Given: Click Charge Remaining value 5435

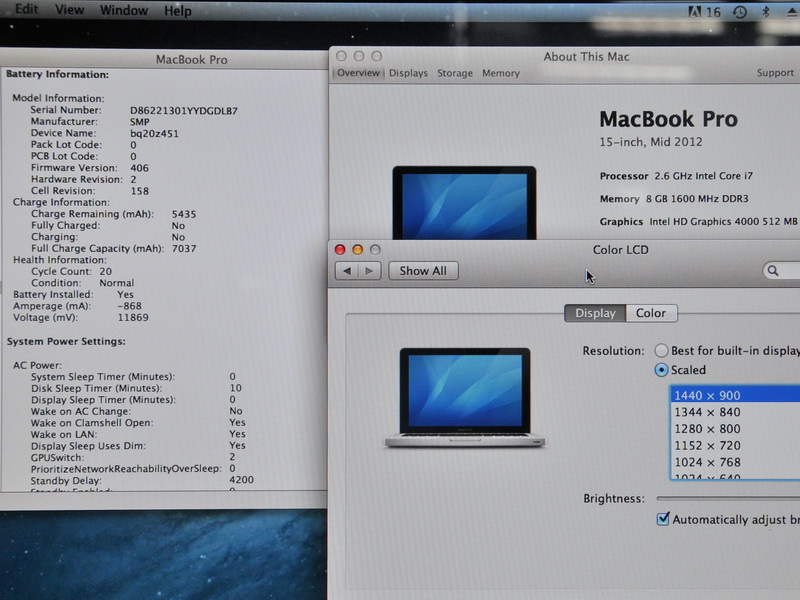Looking at the screenshot, I should click(x=184, y=214).
